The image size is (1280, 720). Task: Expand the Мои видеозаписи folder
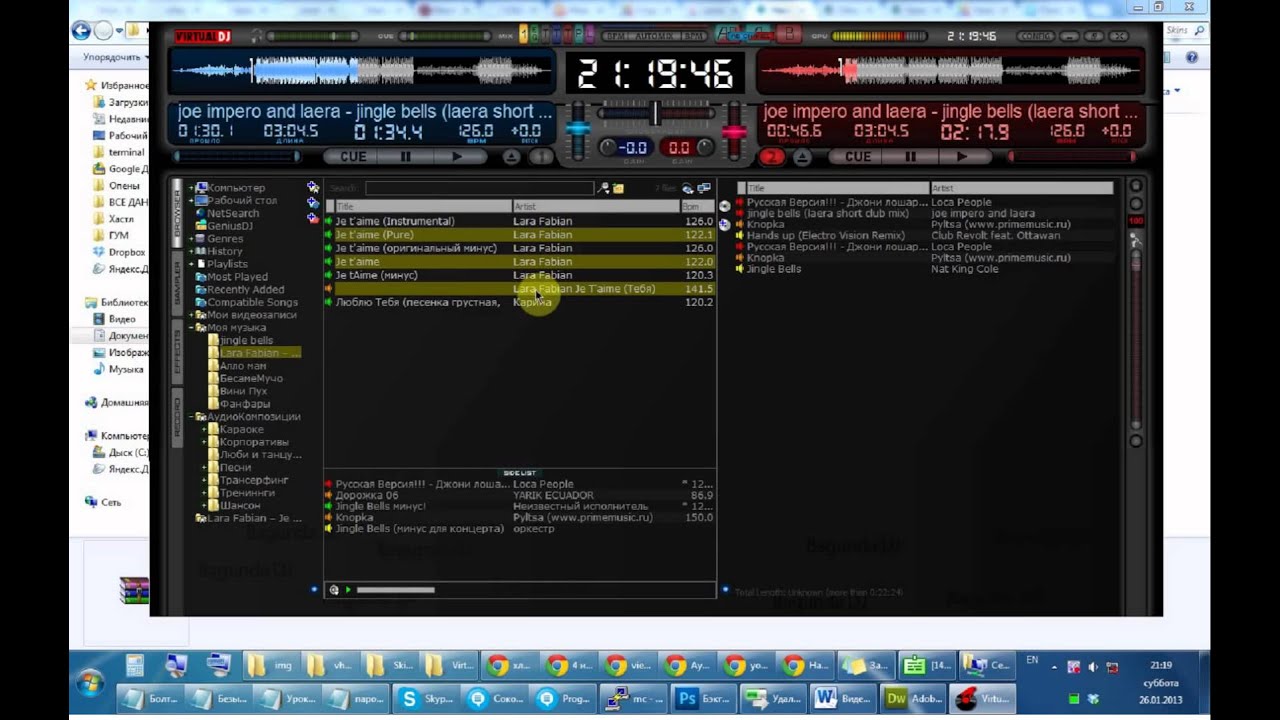[x=191, y=315]
